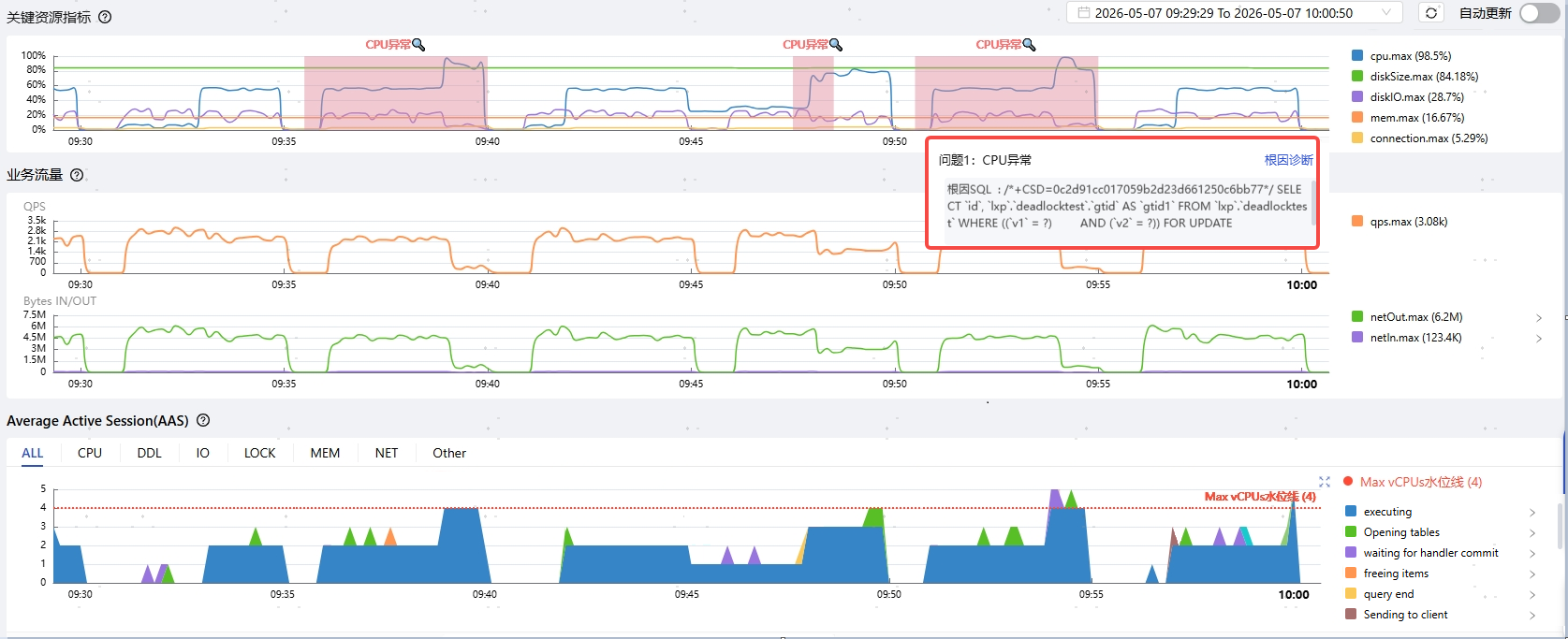This screenshot has height=639, width=1568.
Task: Toggle the 自动更新 switch
Action: (x=1539, y=13)
